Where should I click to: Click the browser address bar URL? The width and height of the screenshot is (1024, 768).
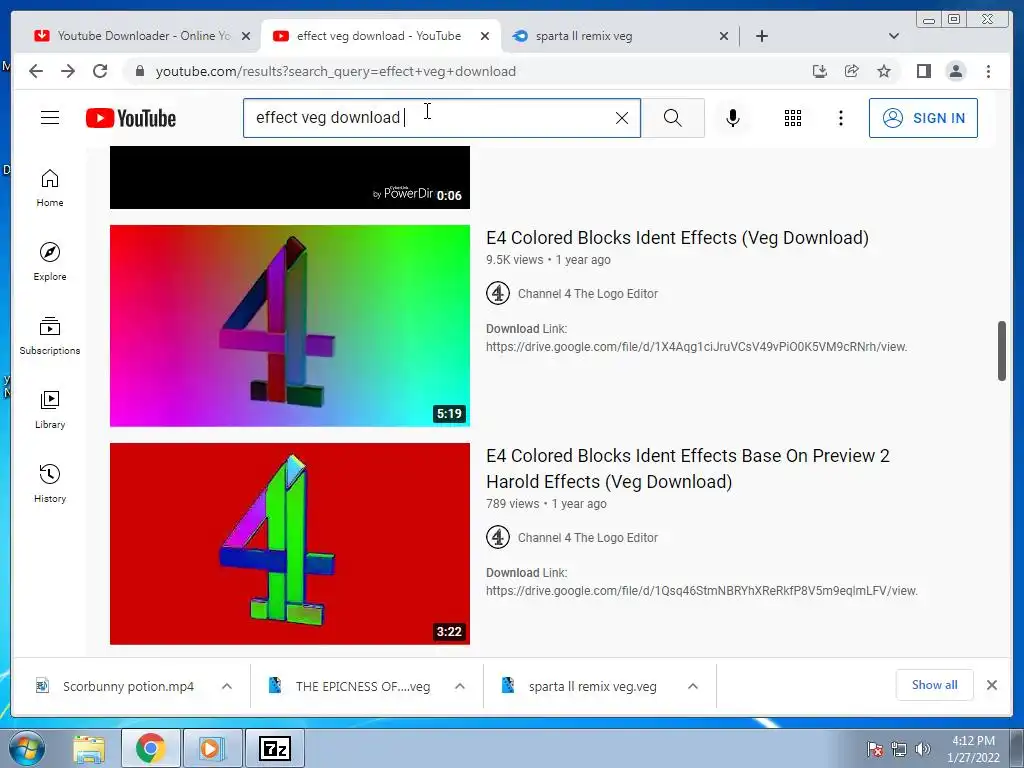pyautogui.click(x=336, y=71)
